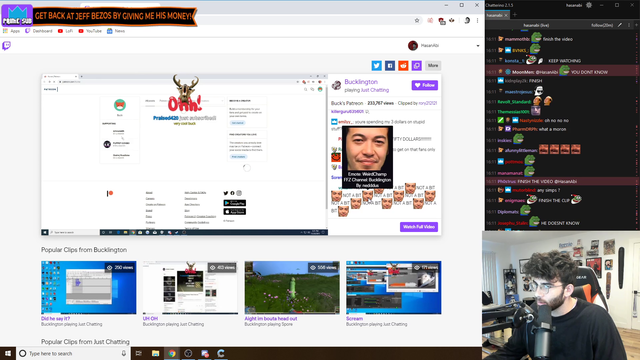Share the clip on Reddit

click(403, 65)
